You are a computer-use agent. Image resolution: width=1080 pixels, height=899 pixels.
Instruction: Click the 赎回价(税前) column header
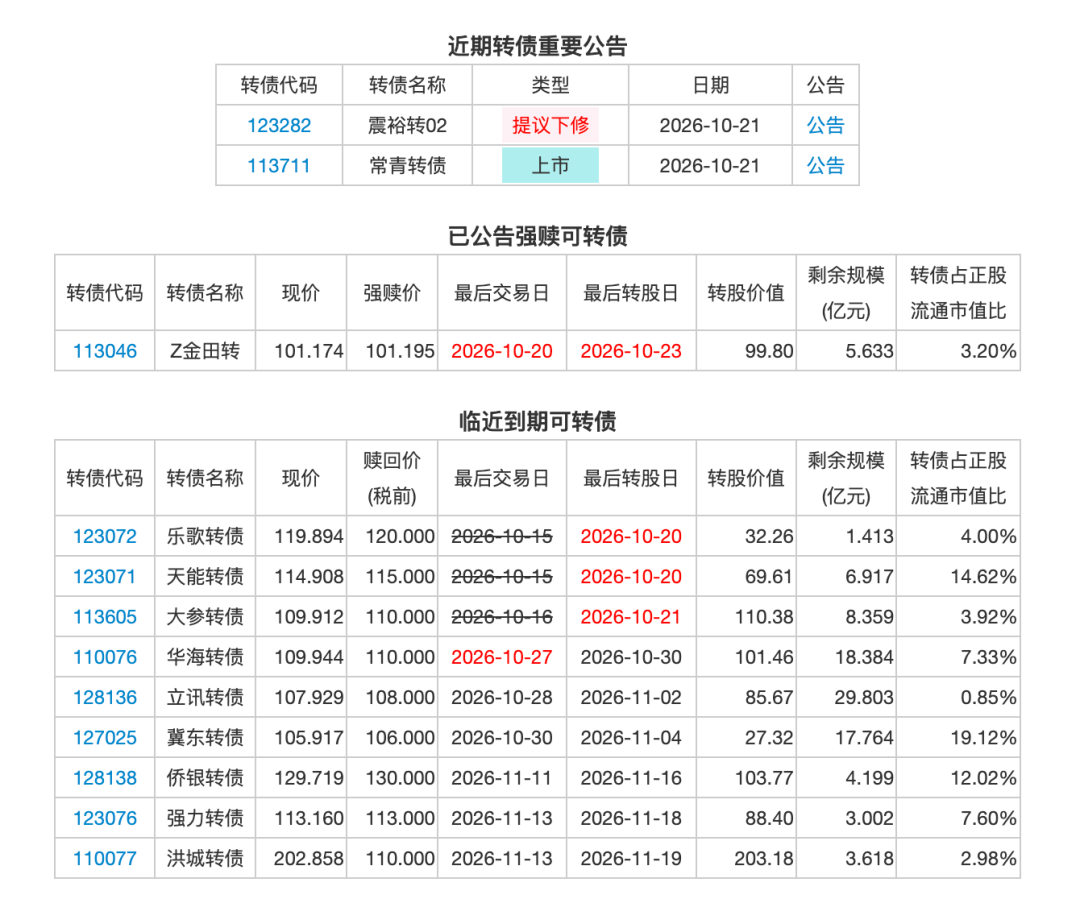coord(392,478)
